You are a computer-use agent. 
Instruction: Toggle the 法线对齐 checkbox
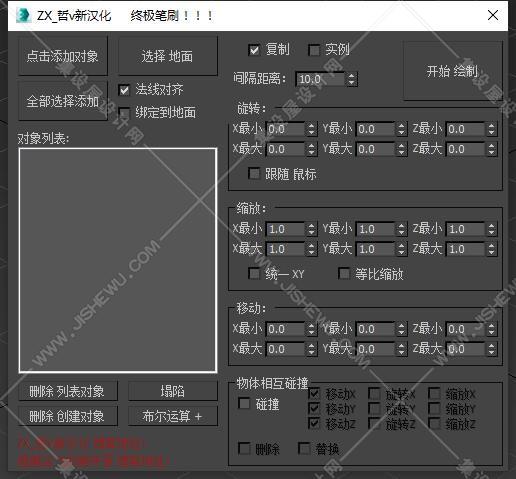(124, 90)
